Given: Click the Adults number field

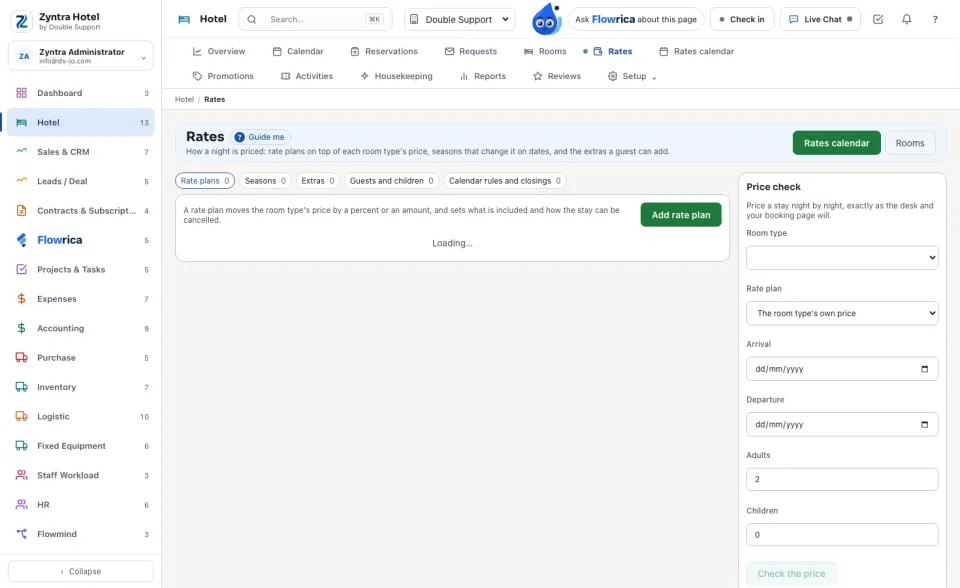Looking at the screenshot, I should click(842, 480).
